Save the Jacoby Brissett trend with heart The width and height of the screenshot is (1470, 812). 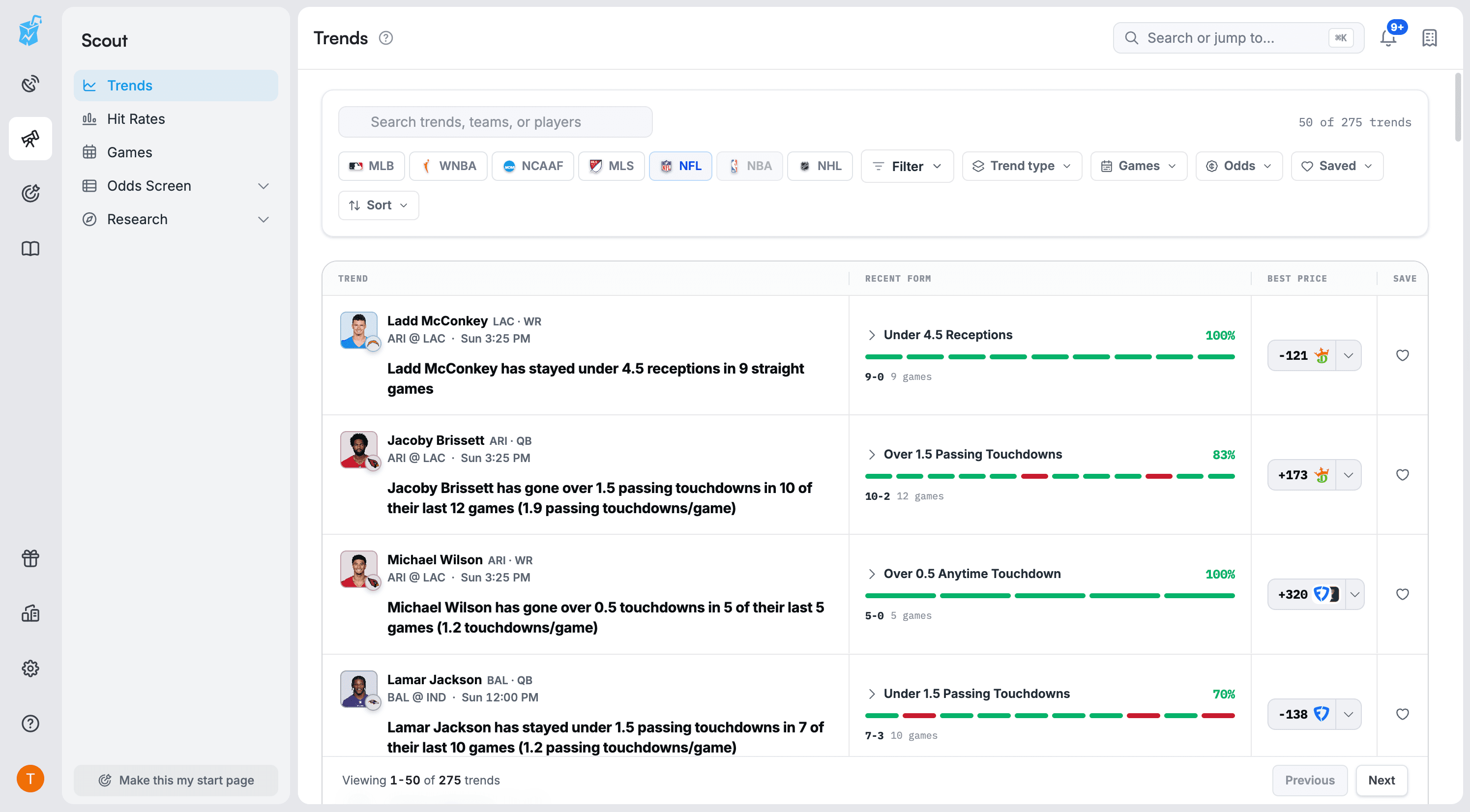(1402, 474)
